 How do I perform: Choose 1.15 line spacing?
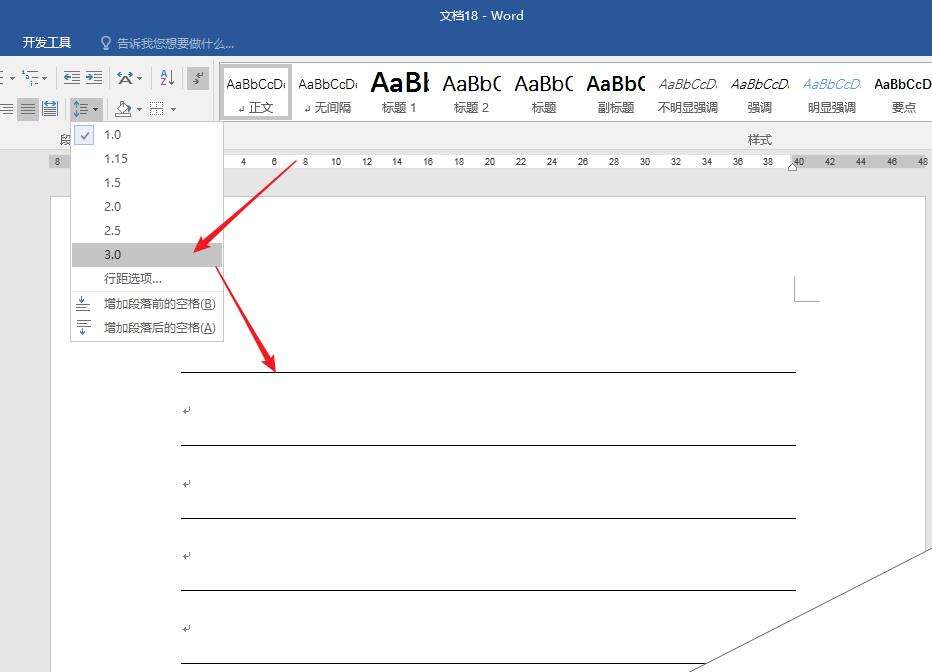point(147,159)
